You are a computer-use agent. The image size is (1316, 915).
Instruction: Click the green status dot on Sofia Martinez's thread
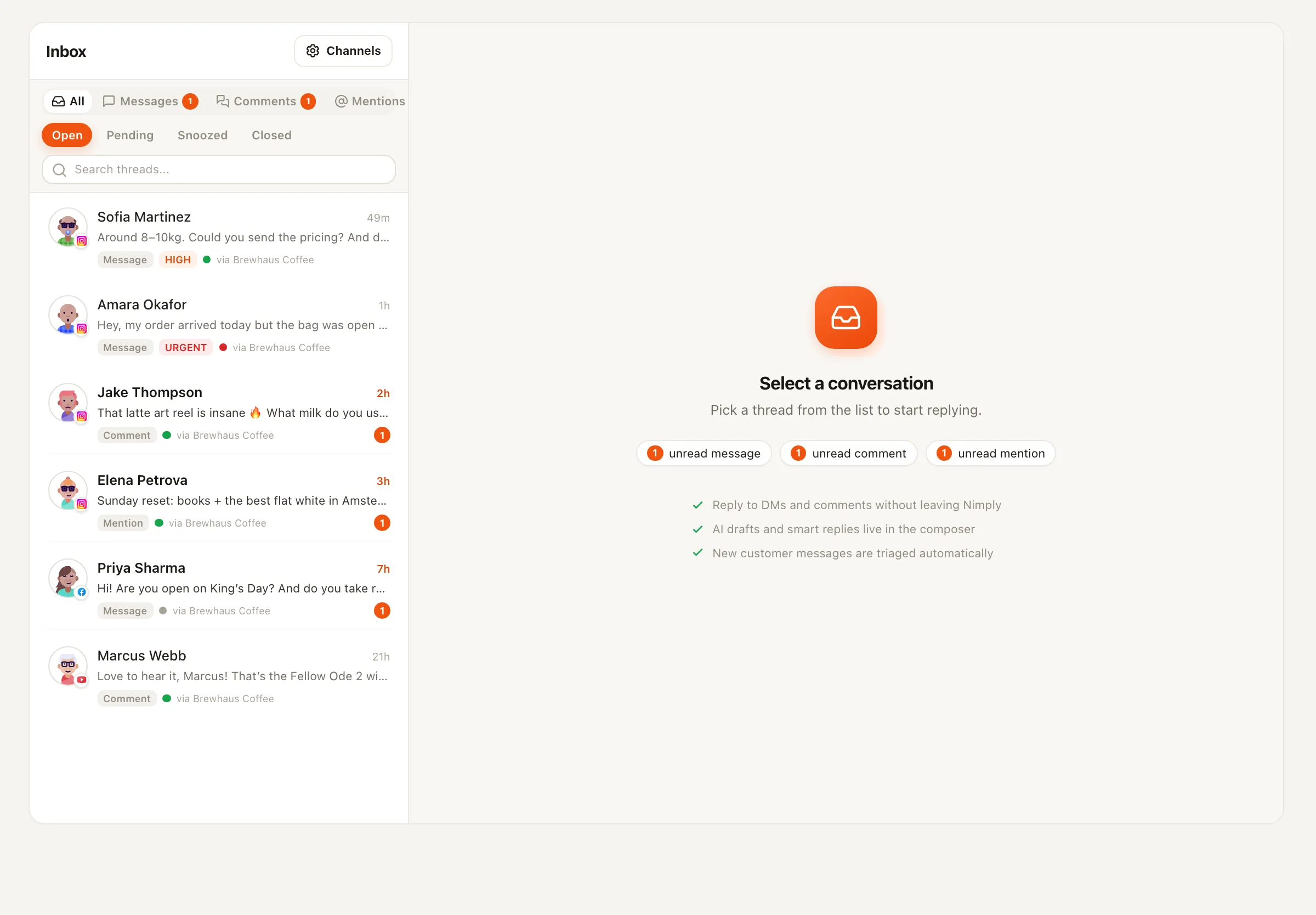point(207,259)
